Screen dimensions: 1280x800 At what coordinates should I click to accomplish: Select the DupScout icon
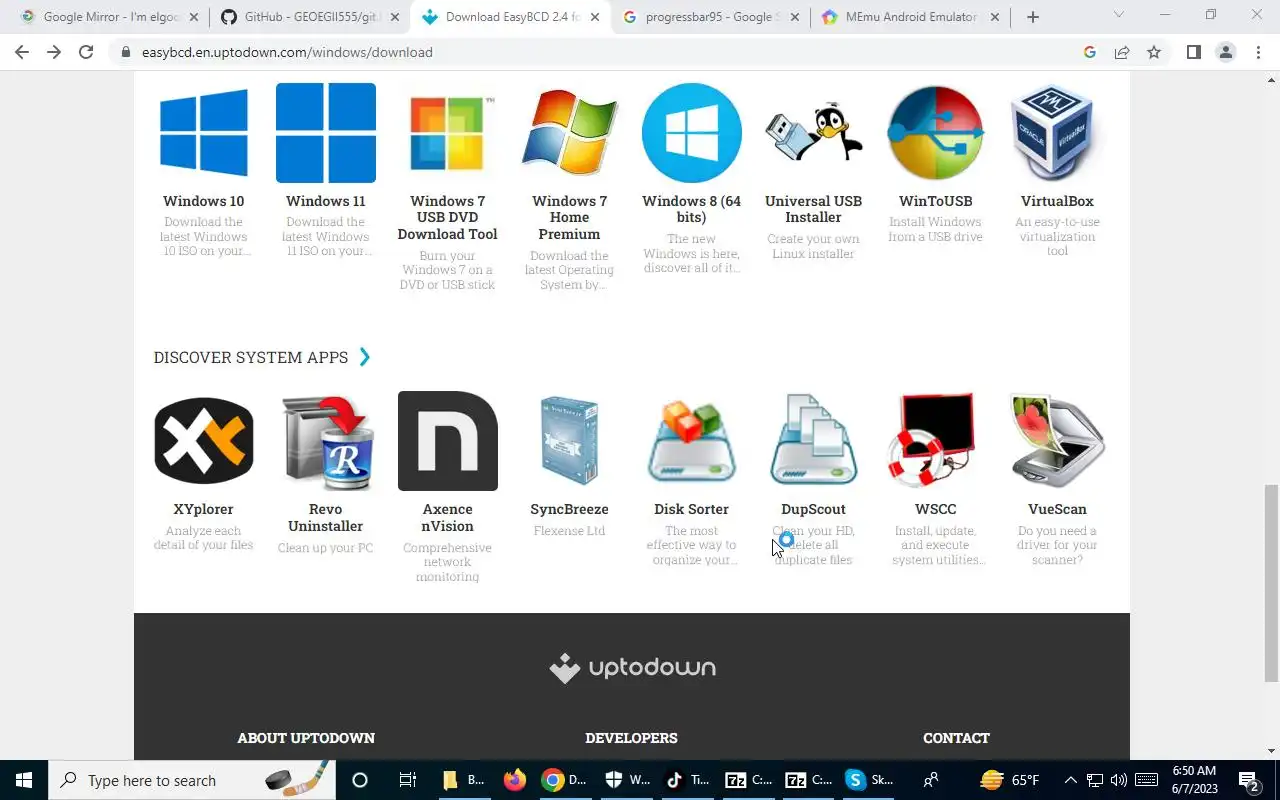click(814, 441)
